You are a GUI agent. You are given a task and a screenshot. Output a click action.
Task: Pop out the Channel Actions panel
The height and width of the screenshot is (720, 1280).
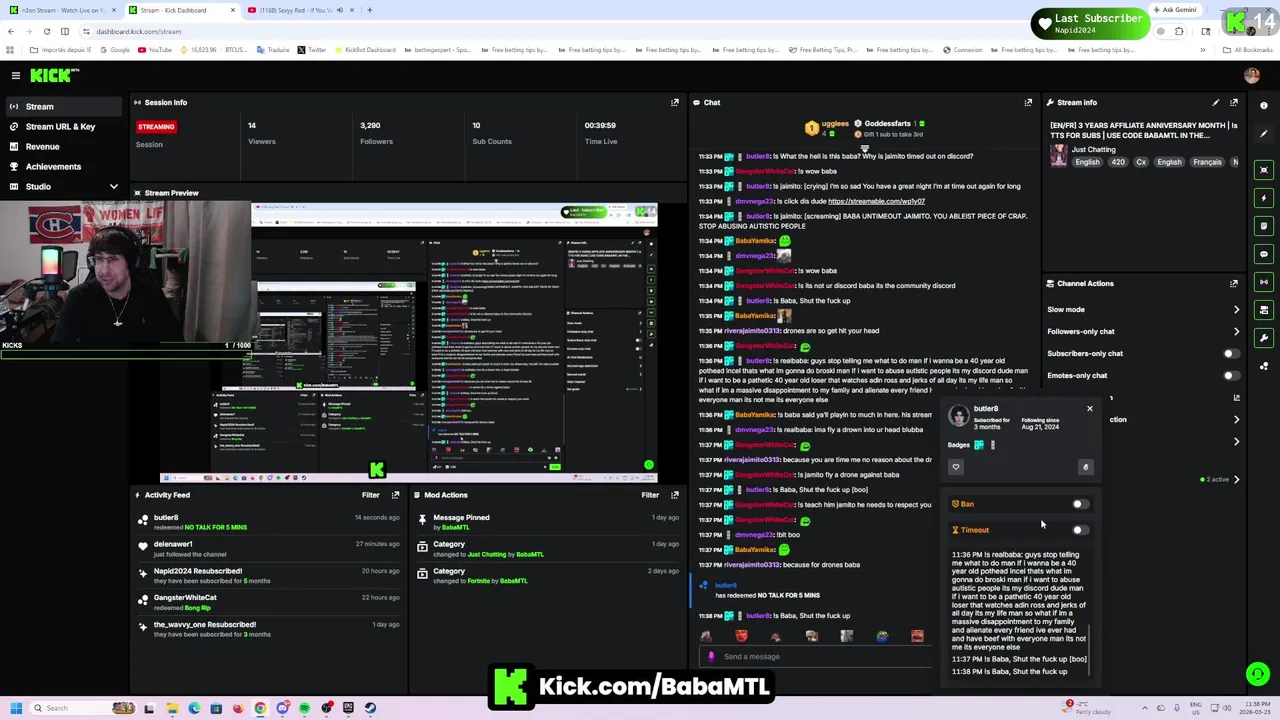tap(1234, 283)
